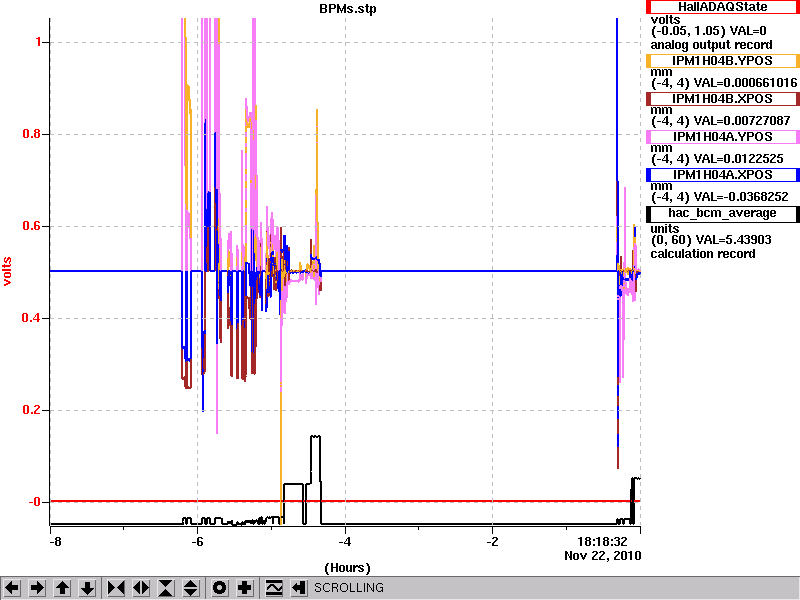
Task: Click the -2 hours x-axis tick label
Action: pyautogui.click(x=492, y=542)
